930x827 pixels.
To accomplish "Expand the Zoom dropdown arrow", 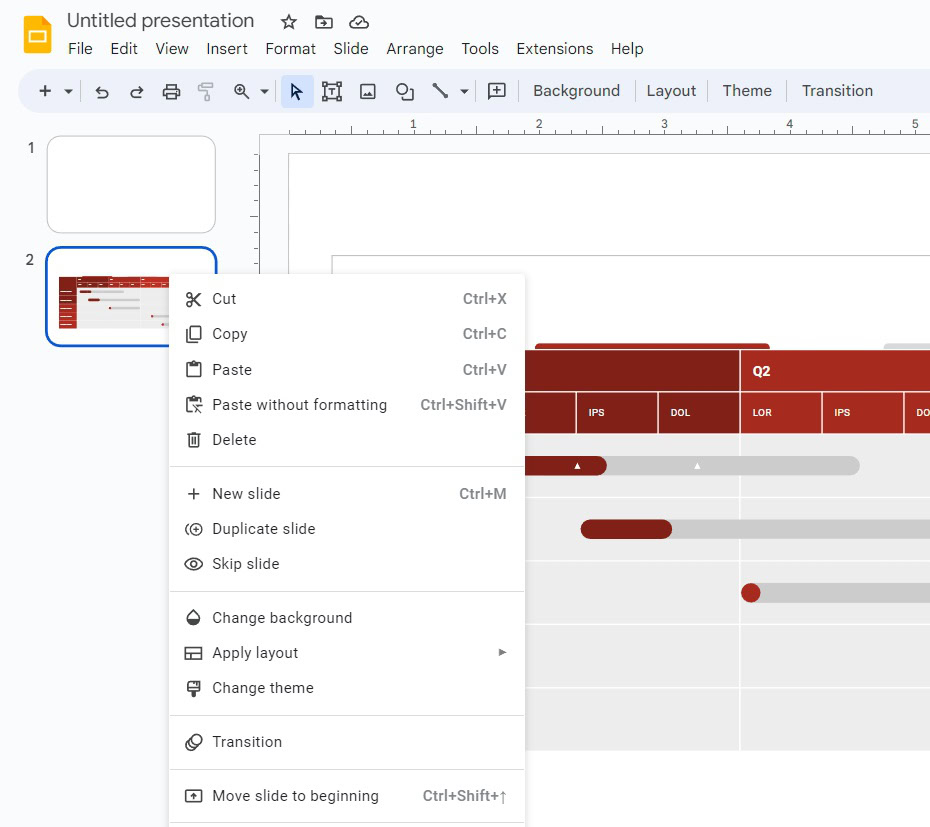I will click(x=264, y=91).
